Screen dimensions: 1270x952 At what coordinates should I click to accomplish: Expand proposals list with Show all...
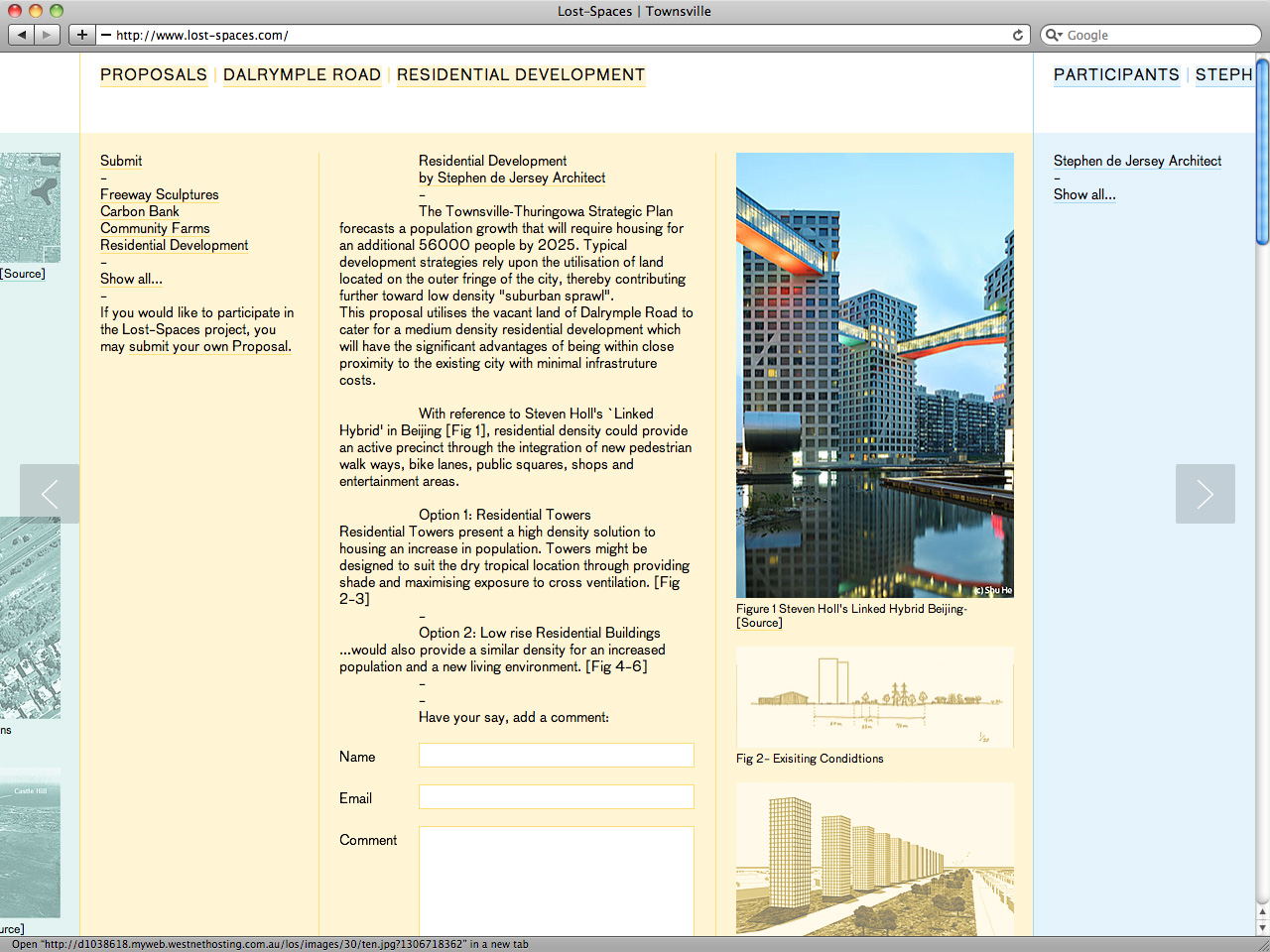pos(131,279)
